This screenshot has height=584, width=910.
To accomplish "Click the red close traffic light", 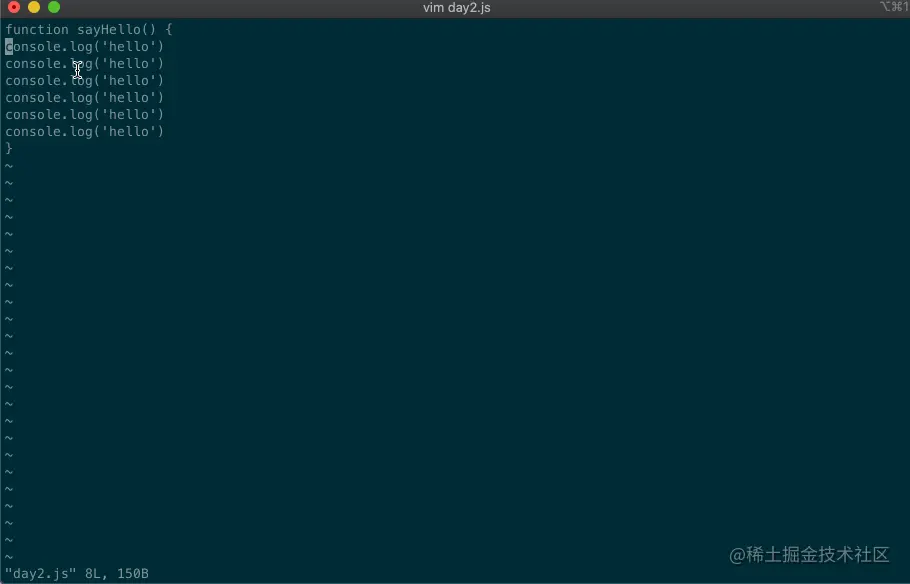I will (14, 7).
